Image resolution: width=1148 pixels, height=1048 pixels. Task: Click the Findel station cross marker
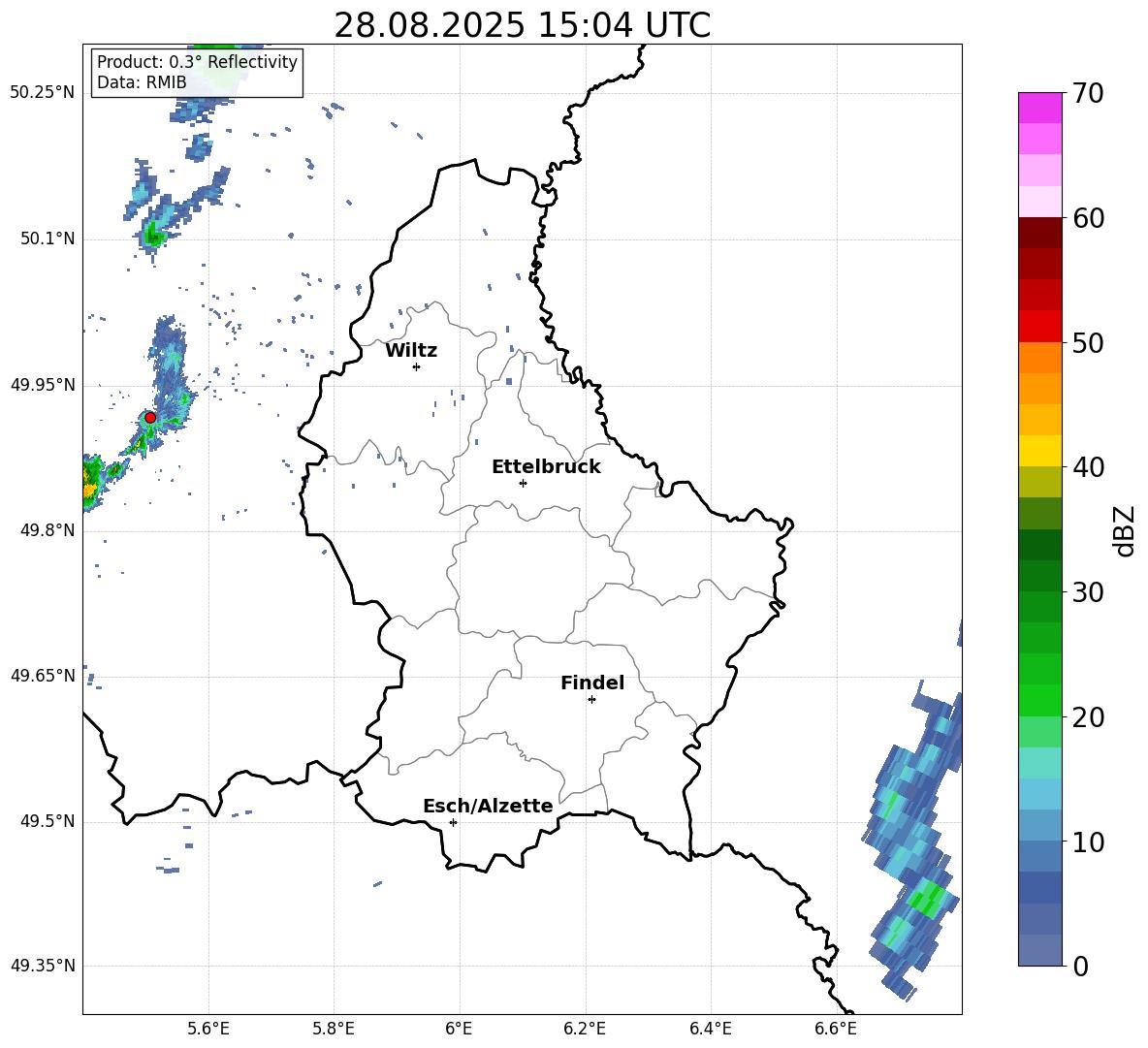[x=591, y=699]
